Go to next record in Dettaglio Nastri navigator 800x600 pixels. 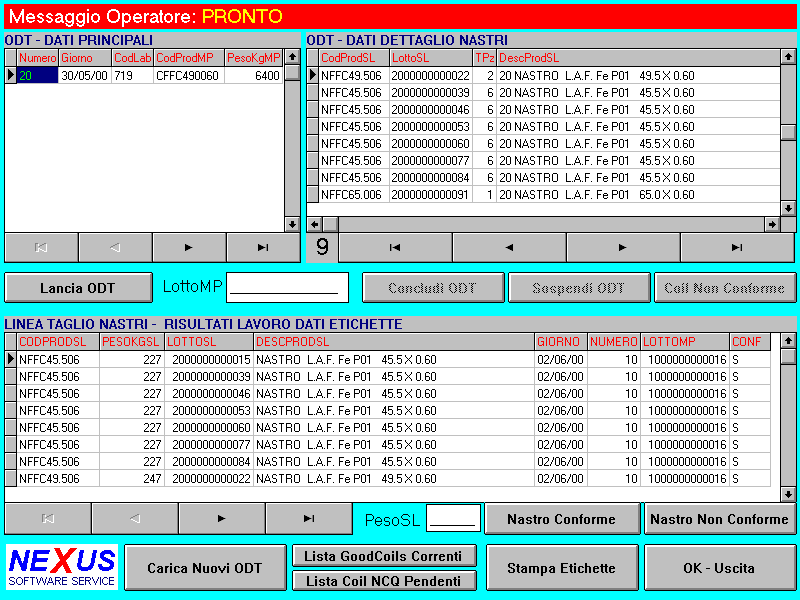click(x=623, y=247)
